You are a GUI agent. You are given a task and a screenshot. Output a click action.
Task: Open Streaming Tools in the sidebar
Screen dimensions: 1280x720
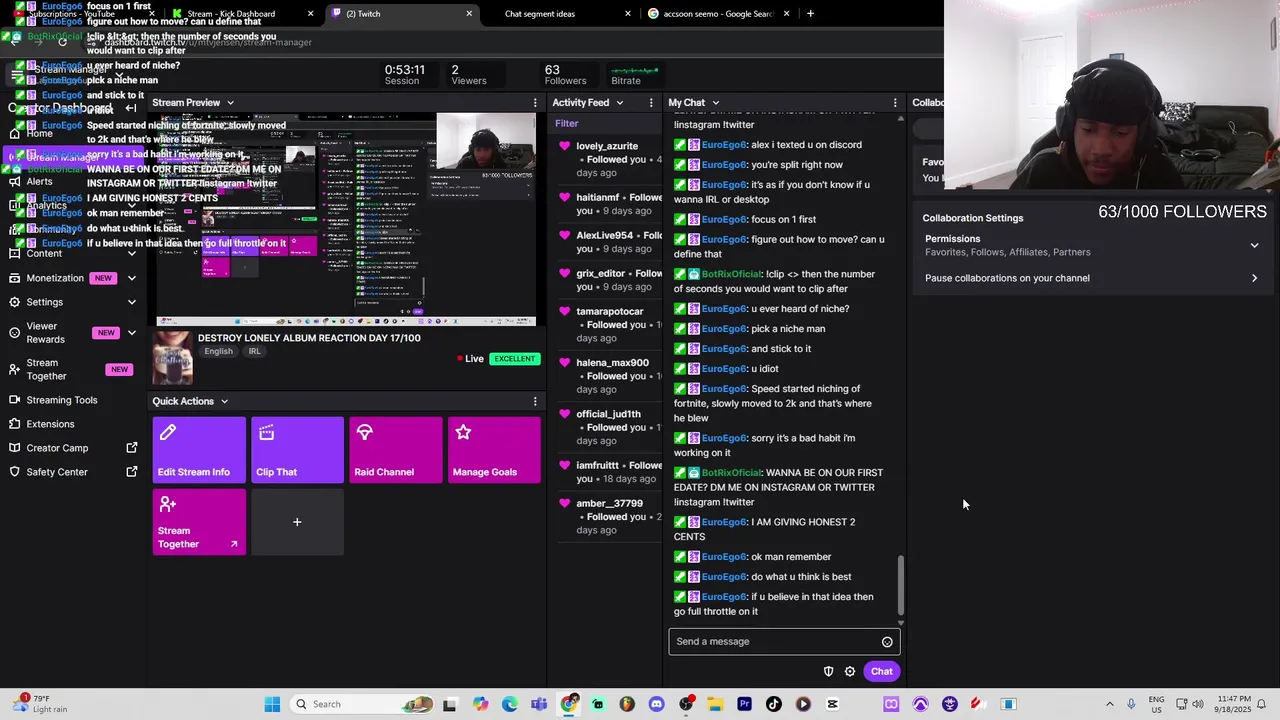point(62,400)
